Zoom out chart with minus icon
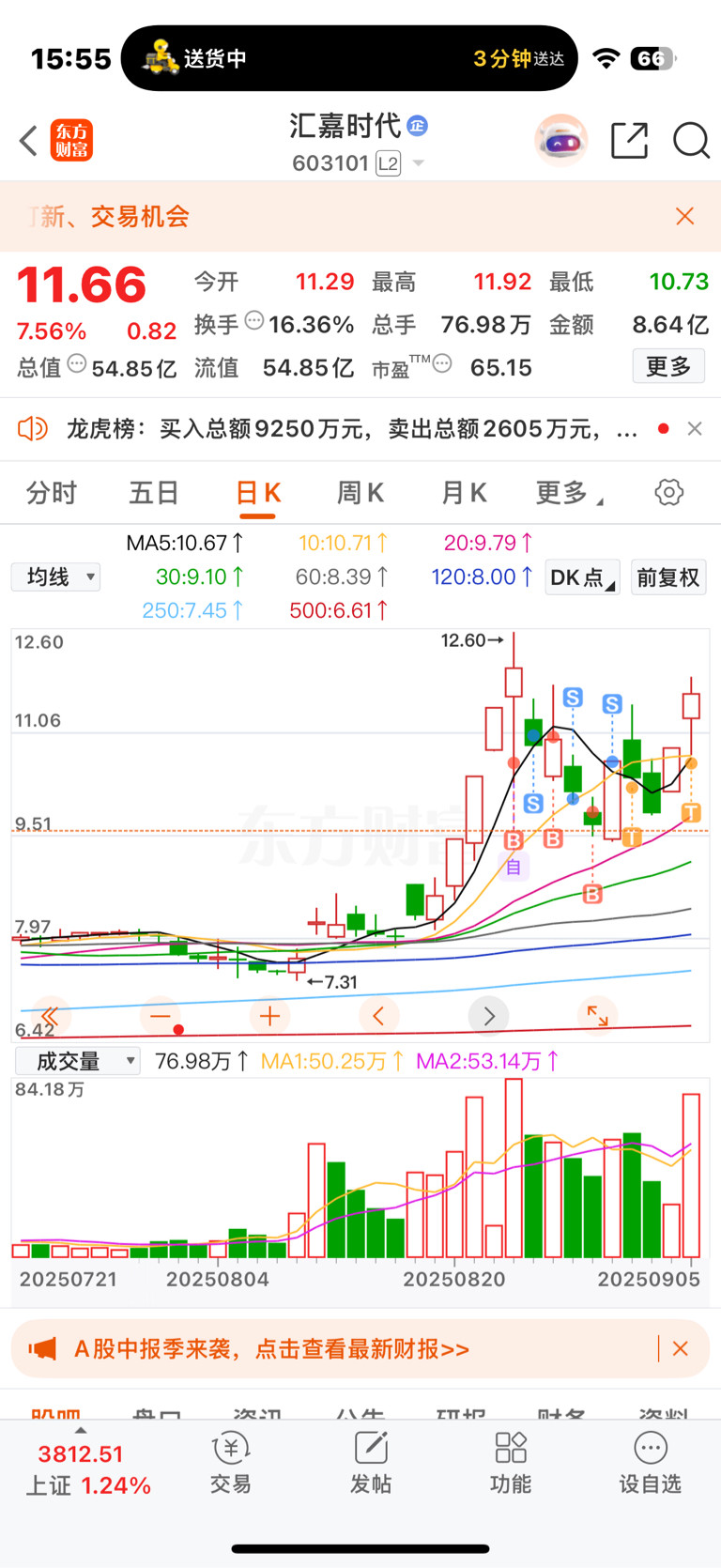The image size is (721, 1568). click(x=161, y=1016)
